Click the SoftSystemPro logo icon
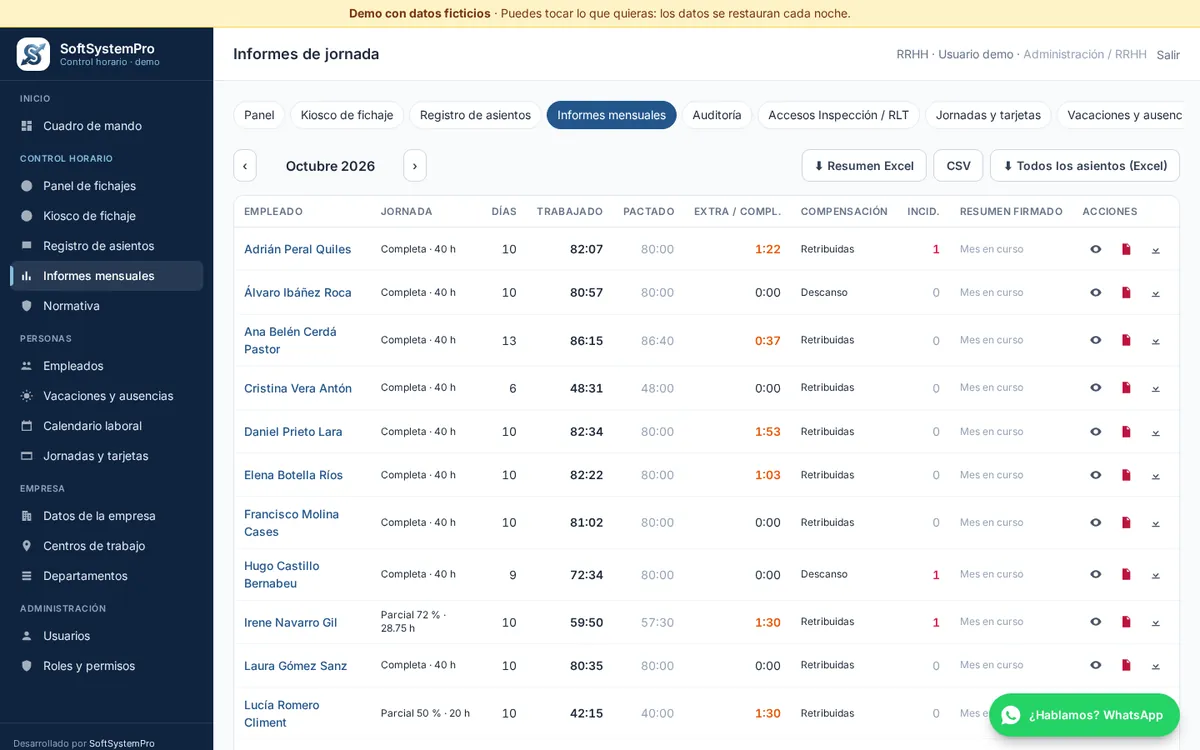 click(x=33, y=54)
